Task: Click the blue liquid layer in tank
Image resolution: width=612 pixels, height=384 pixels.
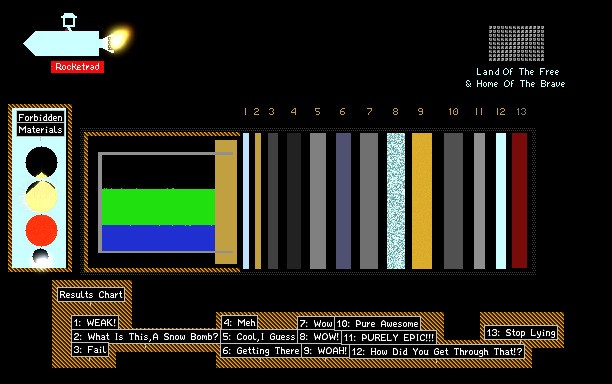Action: [x=158, y=238]
